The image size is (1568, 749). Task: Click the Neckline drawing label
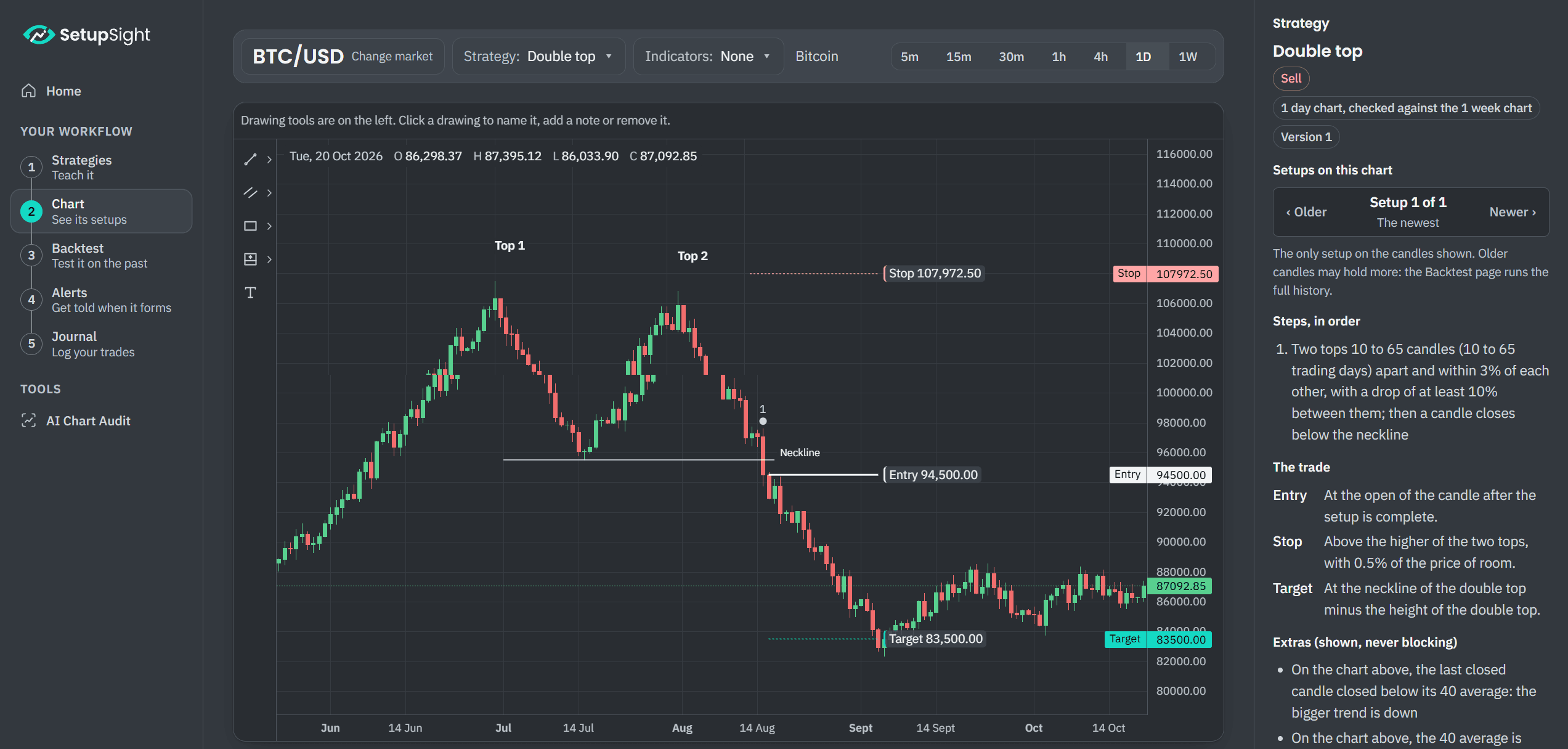[x=800, y=452]
